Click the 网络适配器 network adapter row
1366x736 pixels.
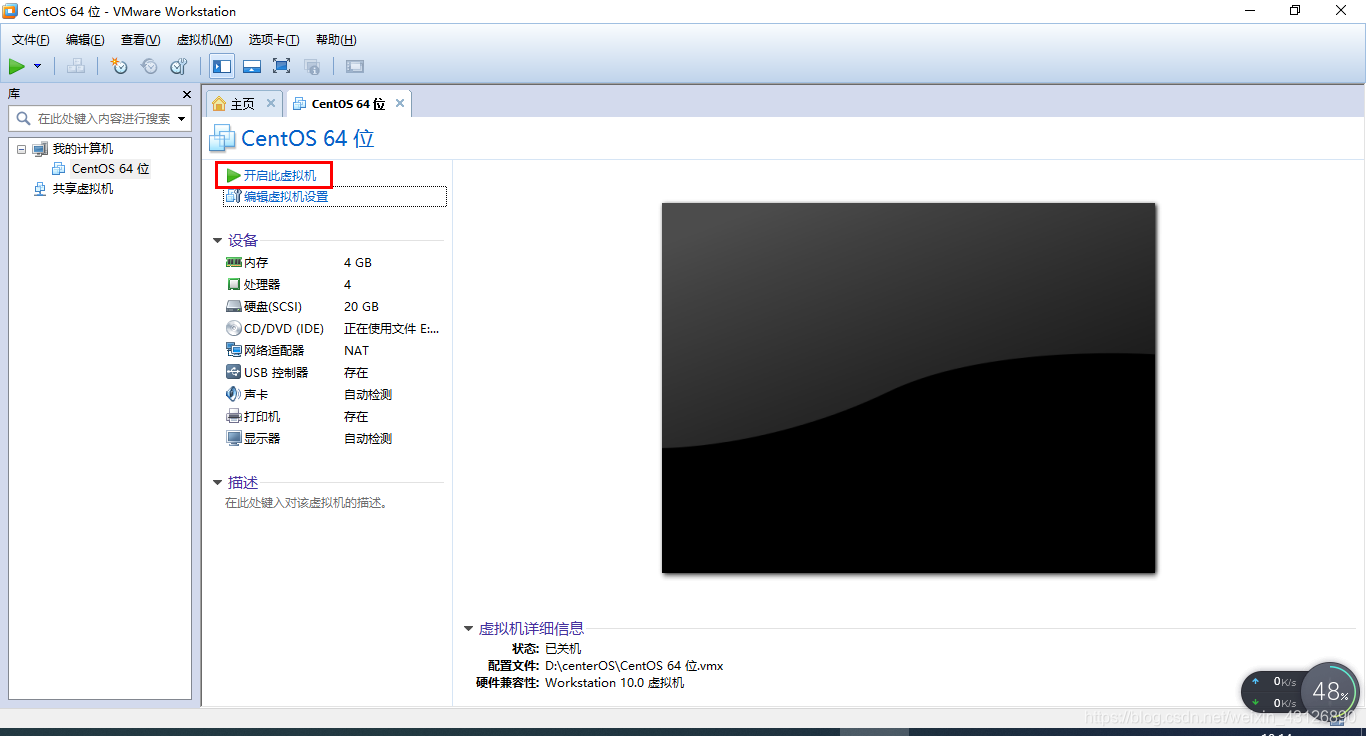[334, 351]
